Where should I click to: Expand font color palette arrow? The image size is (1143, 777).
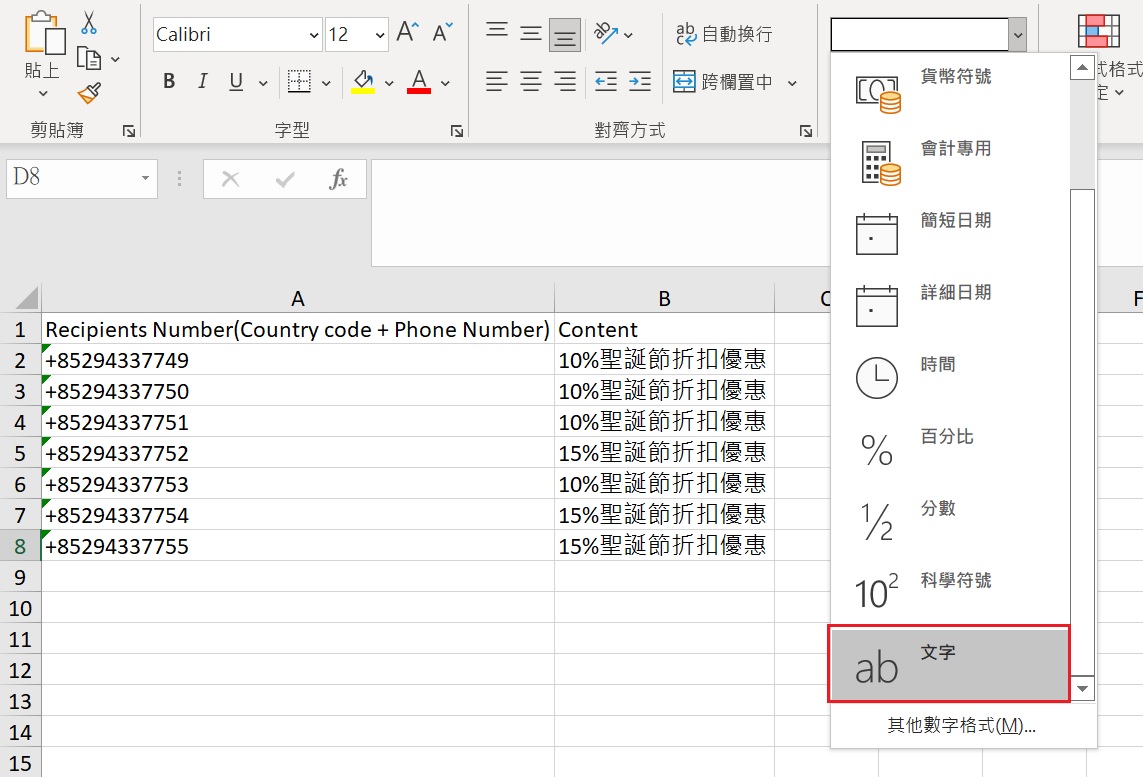coord(445,83)
